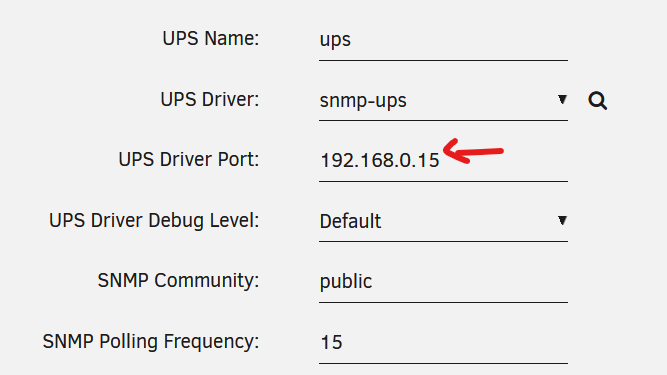Click the 'UPS Driver:' label

pos(210,100)
